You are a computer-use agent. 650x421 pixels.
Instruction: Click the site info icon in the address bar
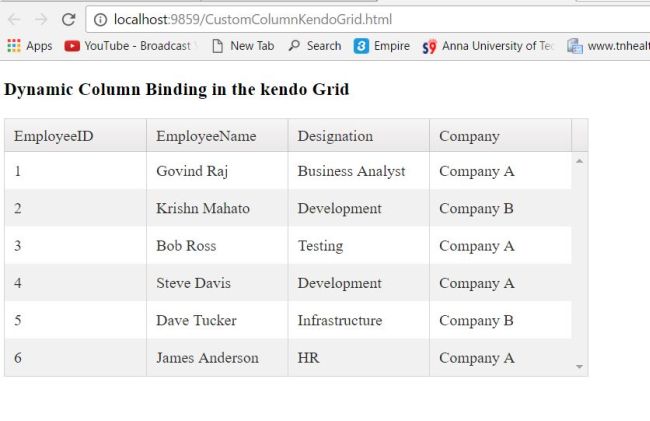[100, 19]
